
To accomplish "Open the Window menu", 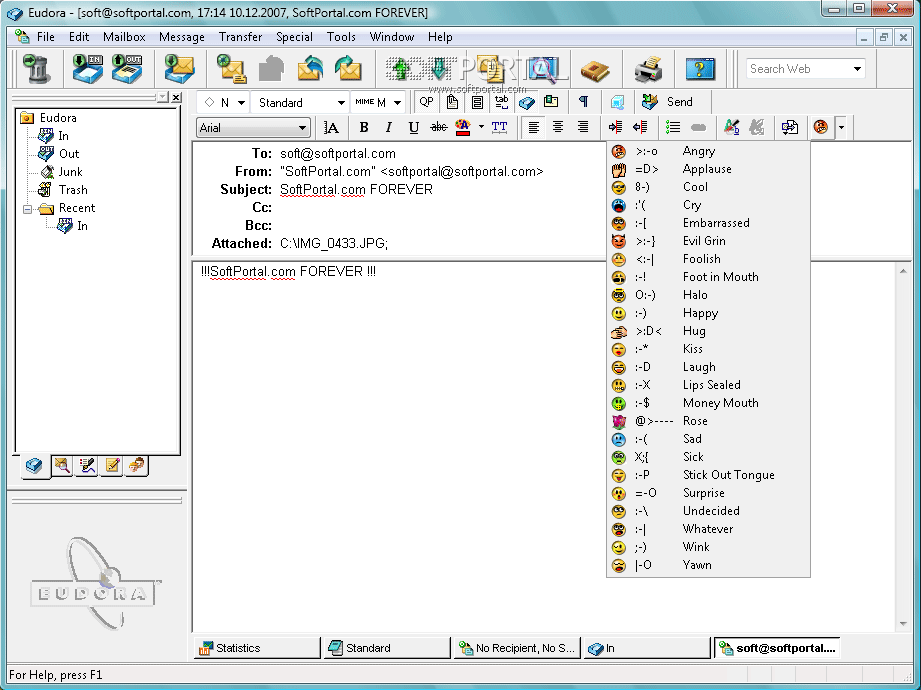I will [392, 36].
